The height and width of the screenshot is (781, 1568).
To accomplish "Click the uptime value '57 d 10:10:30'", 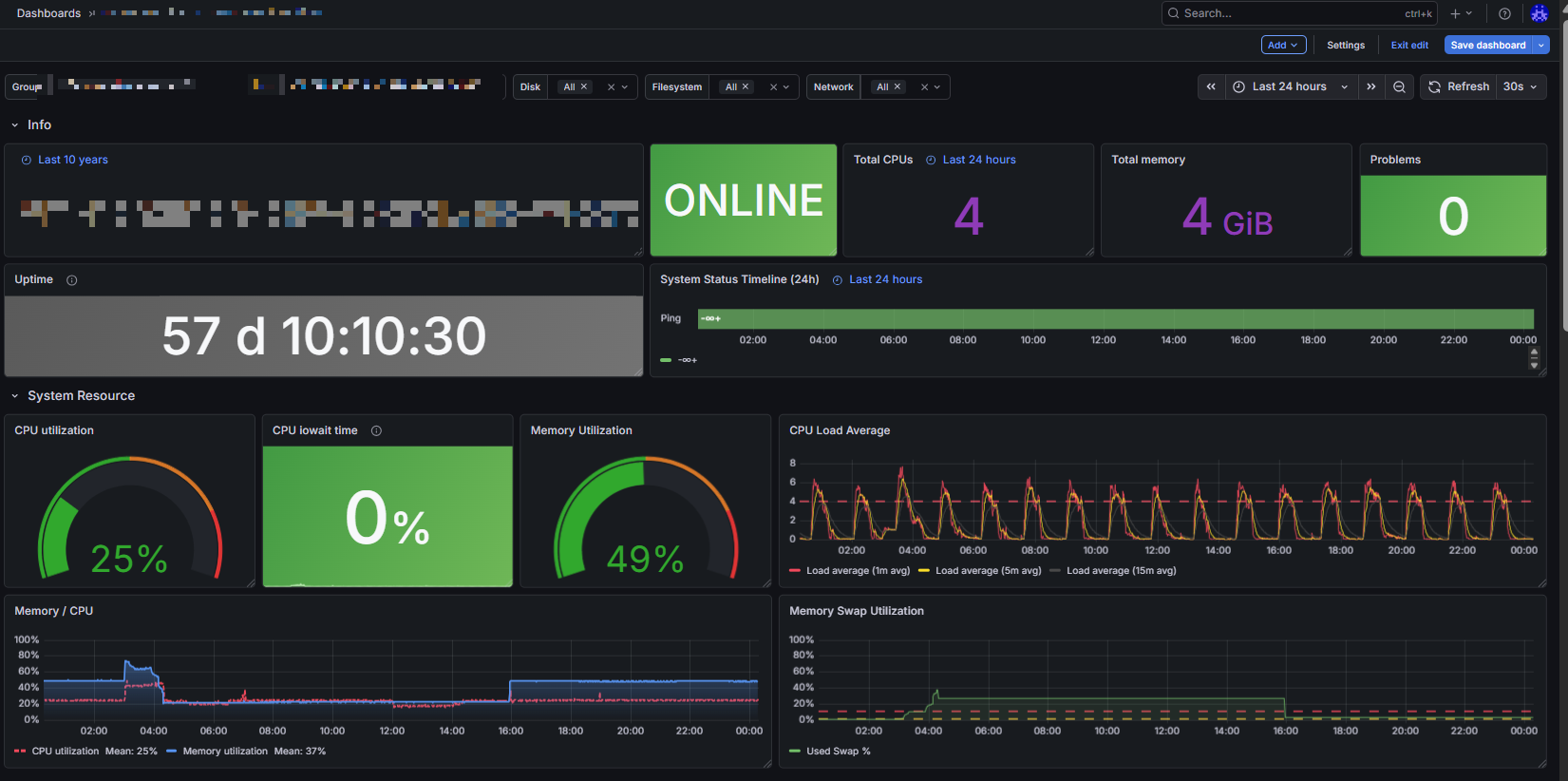I will (324, 336).
